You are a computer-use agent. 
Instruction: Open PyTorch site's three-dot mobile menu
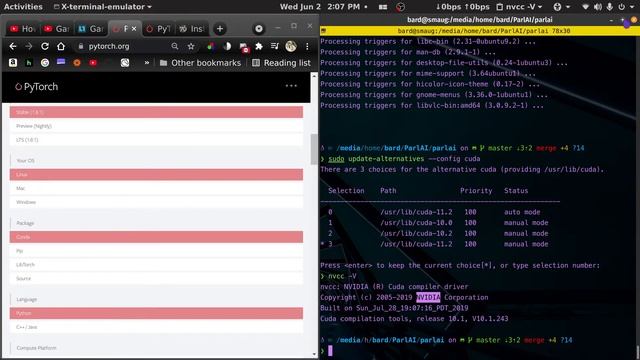(291, 86)
